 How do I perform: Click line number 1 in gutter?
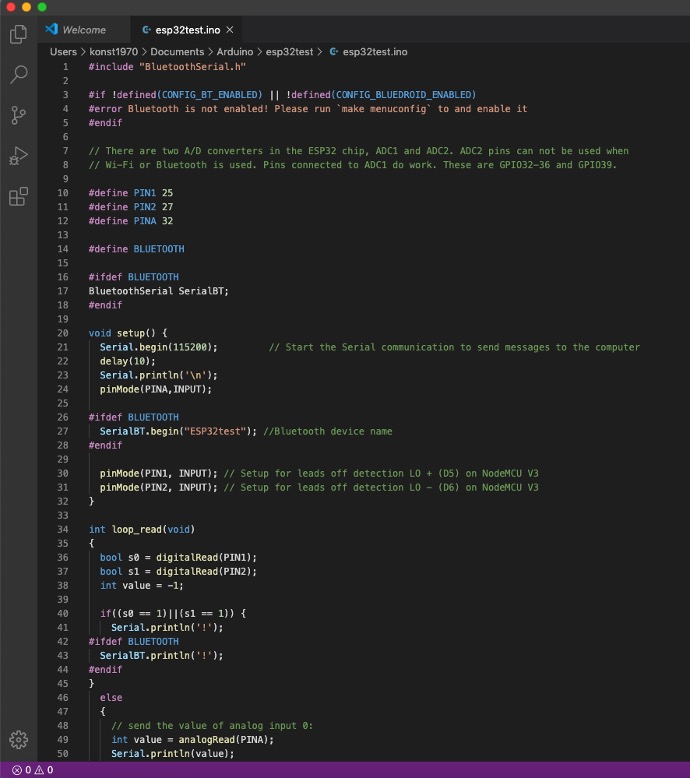click(65, 66)
